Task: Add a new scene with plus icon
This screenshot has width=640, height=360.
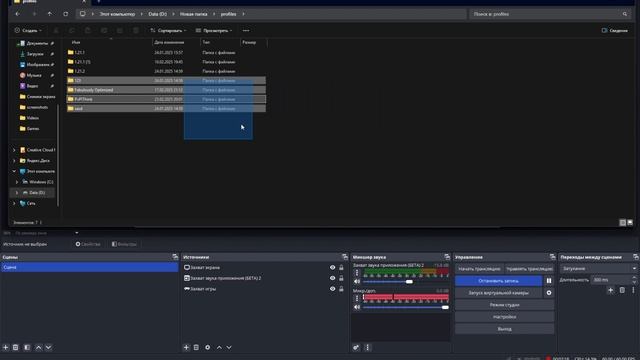Action: tap(6, 347)
